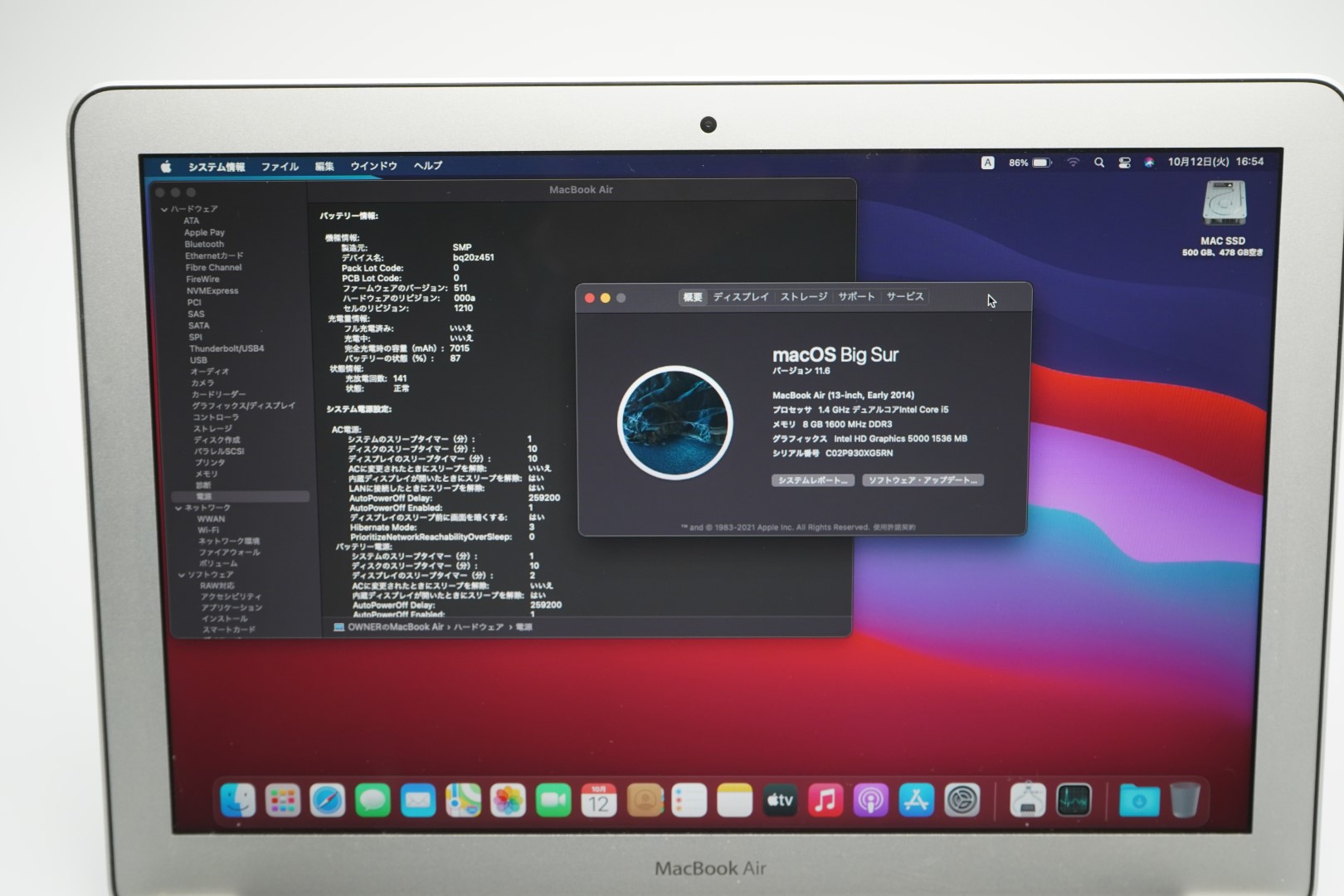Click the System Information Dock icon
The height and width of the screenshot is (896, 1344).
tap(1028, 801)
